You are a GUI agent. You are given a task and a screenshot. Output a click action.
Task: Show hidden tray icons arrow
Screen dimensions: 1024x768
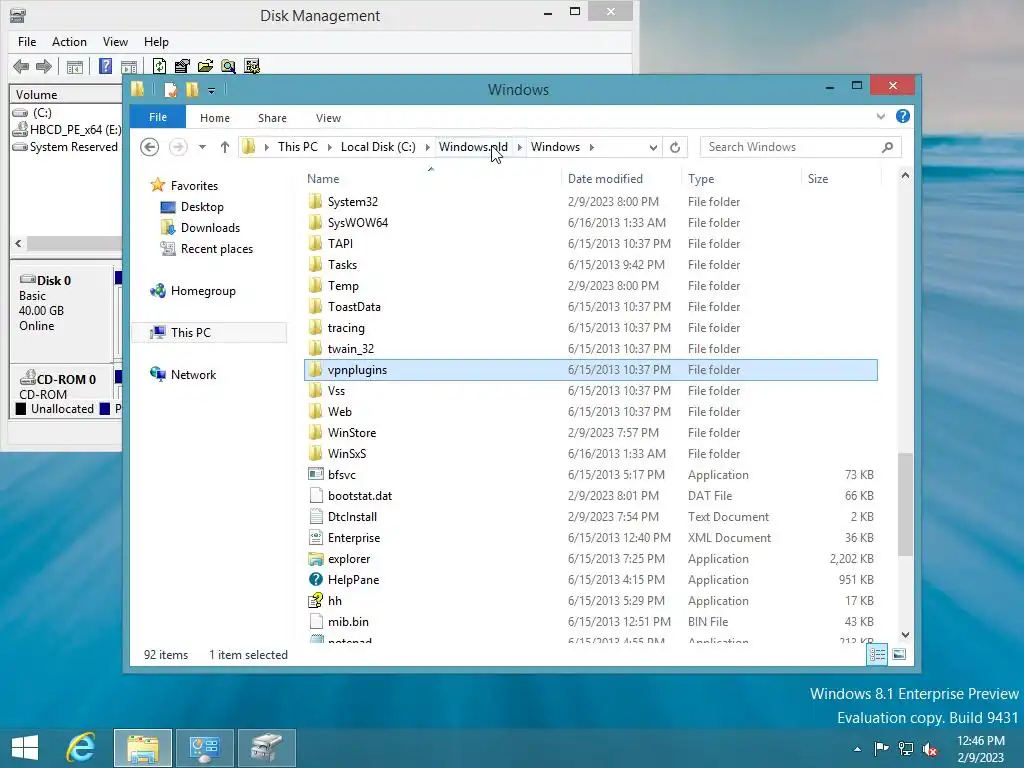click(857, 749)
